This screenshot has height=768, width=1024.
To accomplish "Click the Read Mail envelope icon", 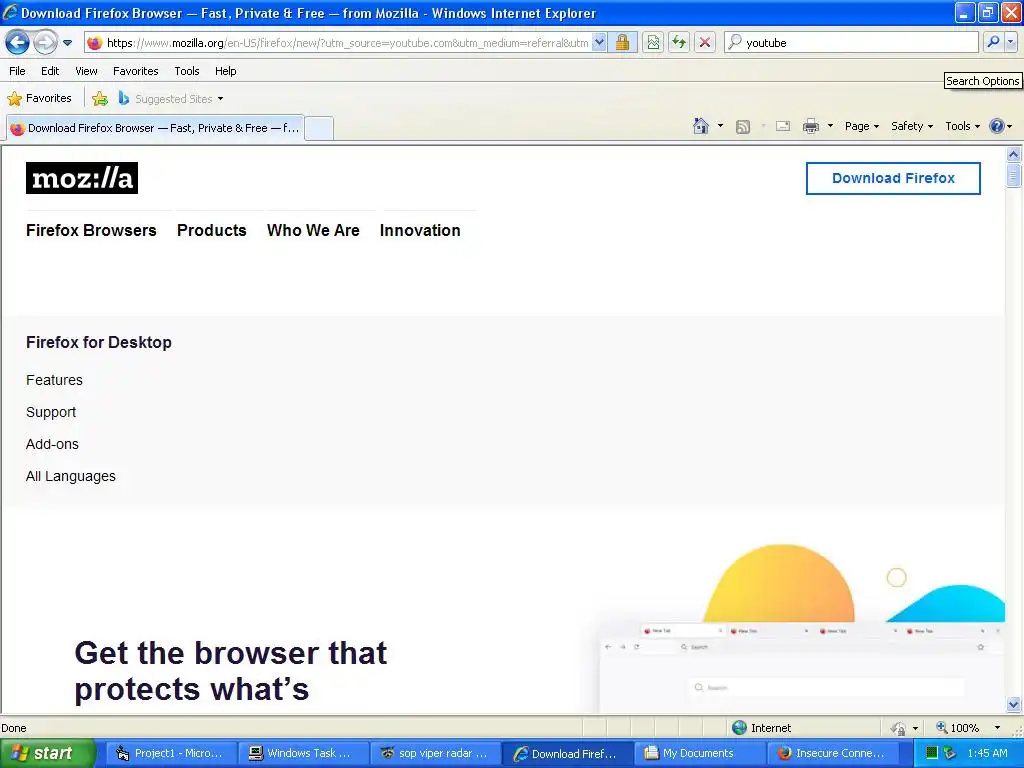I will point(783,126).
